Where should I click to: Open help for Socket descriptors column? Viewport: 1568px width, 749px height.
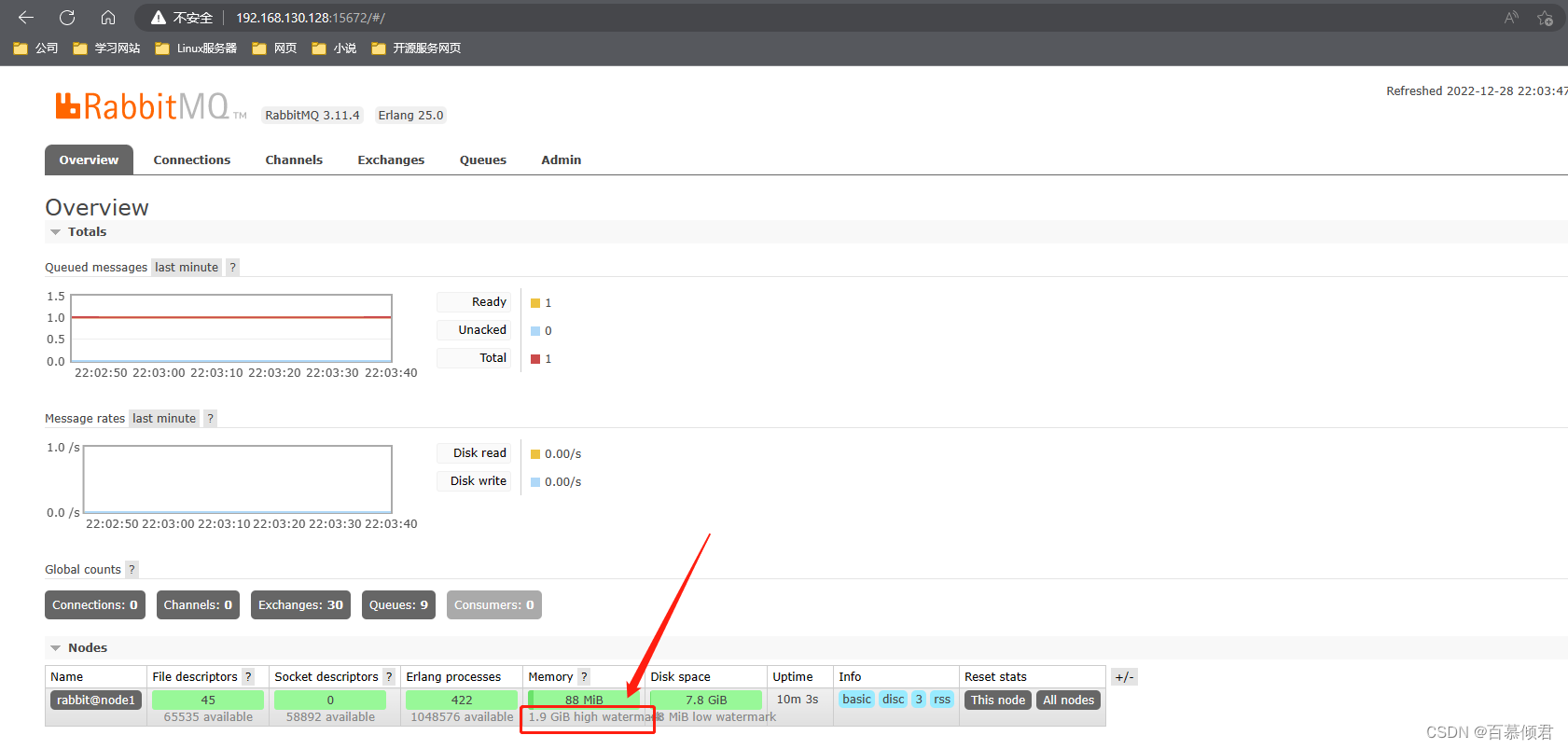(389, 677)
